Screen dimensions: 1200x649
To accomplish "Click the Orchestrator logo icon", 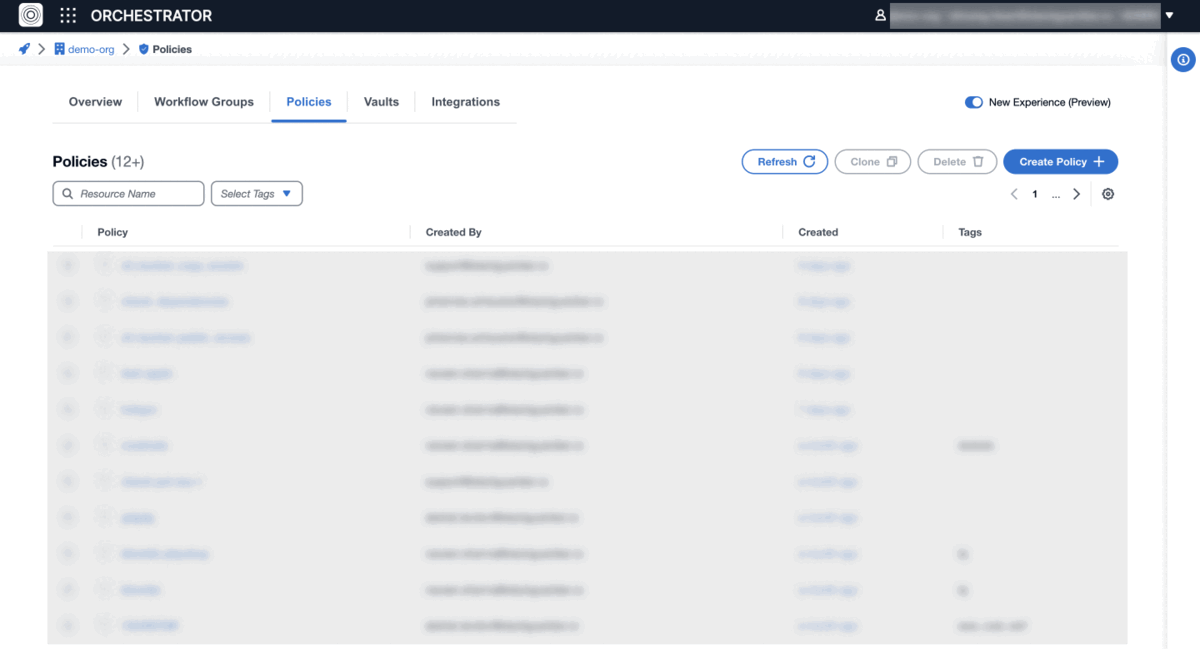I will (x=31, y=16).
